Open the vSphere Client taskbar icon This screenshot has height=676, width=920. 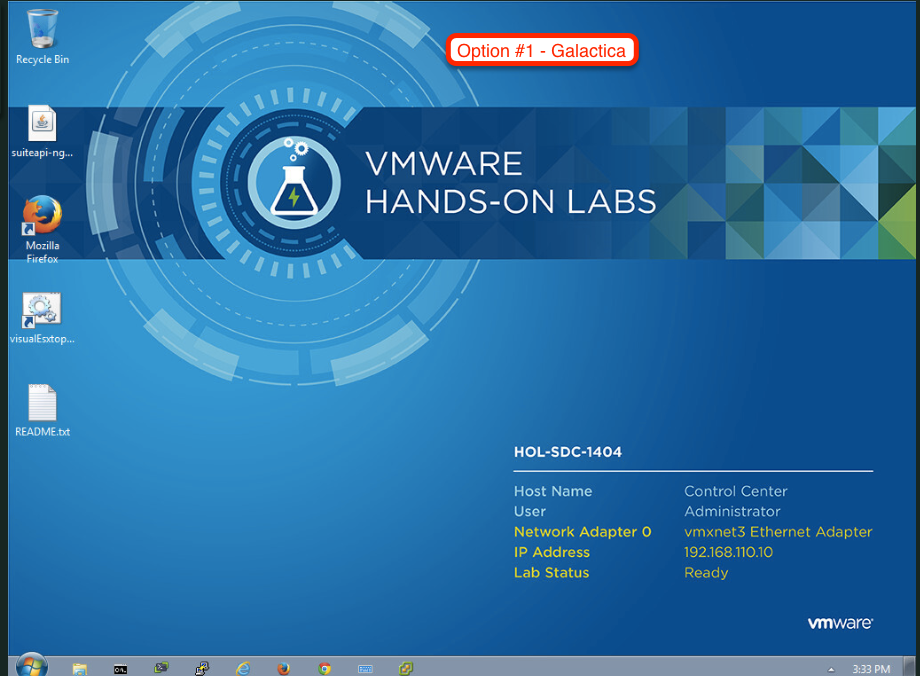[406, 668]
